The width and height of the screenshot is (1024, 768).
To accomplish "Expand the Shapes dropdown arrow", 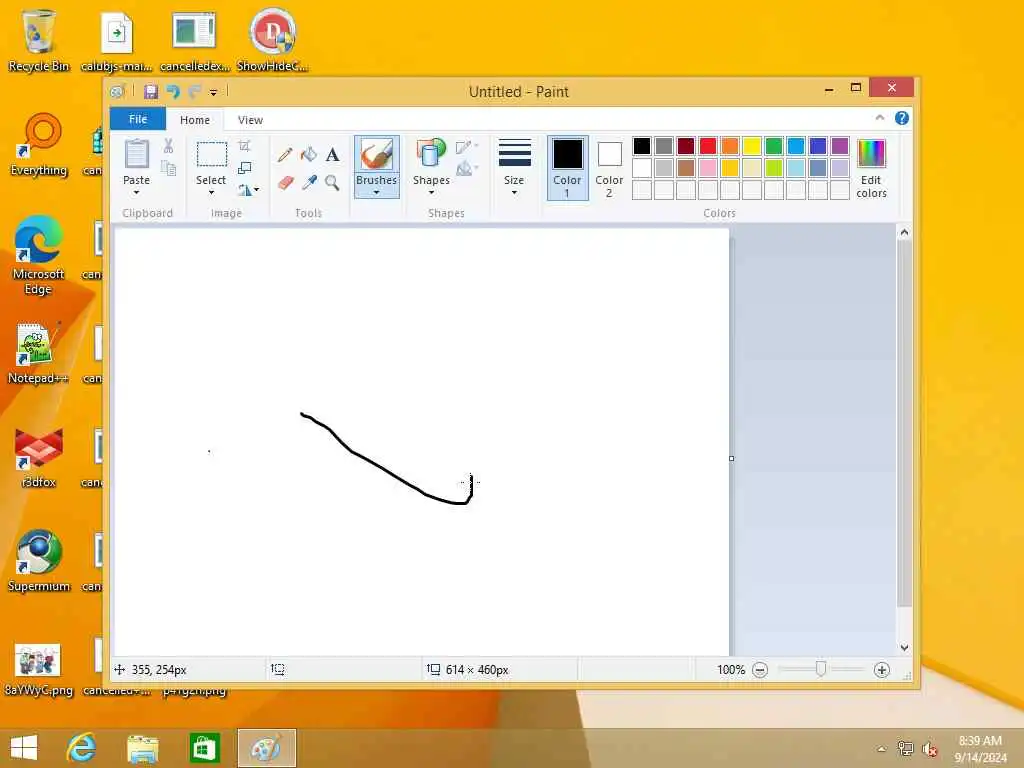I will point(431,193).
